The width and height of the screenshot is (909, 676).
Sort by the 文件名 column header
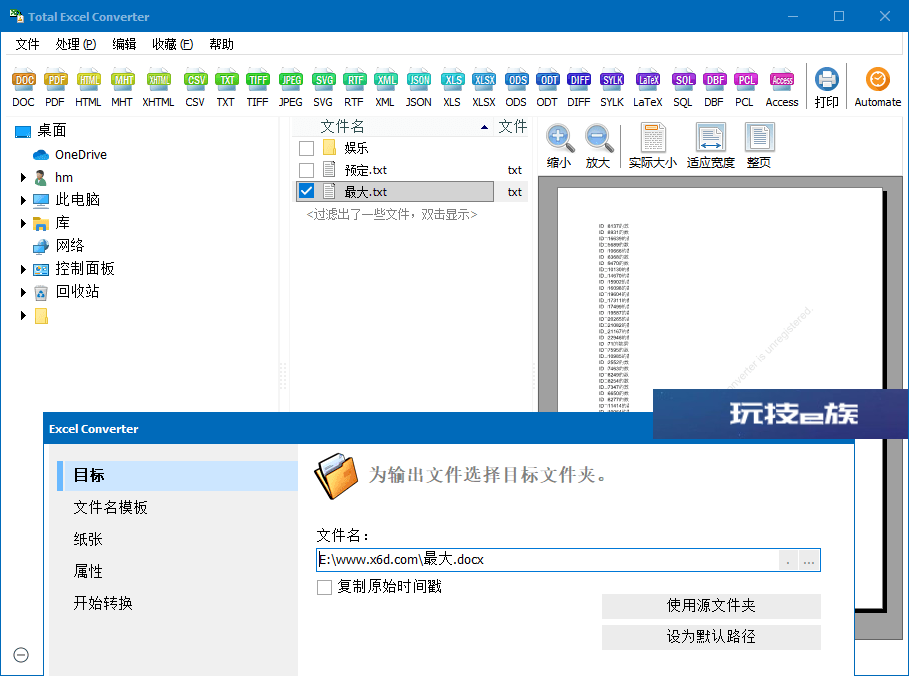click(x=393, y=126)
